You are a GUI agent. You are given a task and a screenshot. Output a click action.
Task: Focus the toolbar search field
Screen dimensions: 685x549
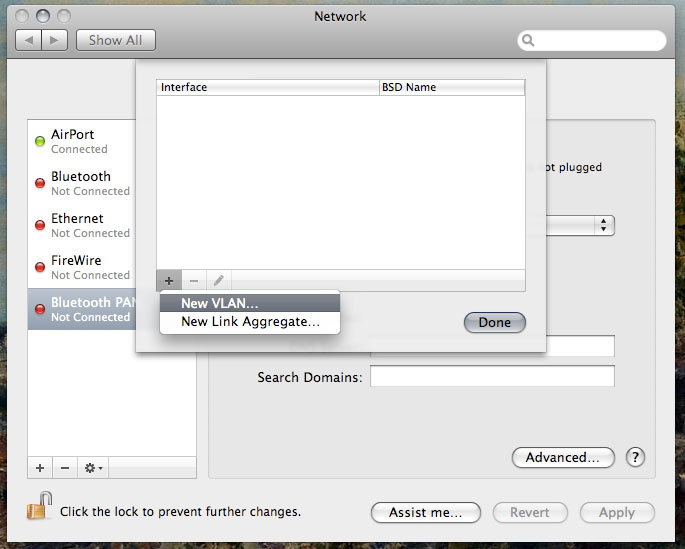592,40
